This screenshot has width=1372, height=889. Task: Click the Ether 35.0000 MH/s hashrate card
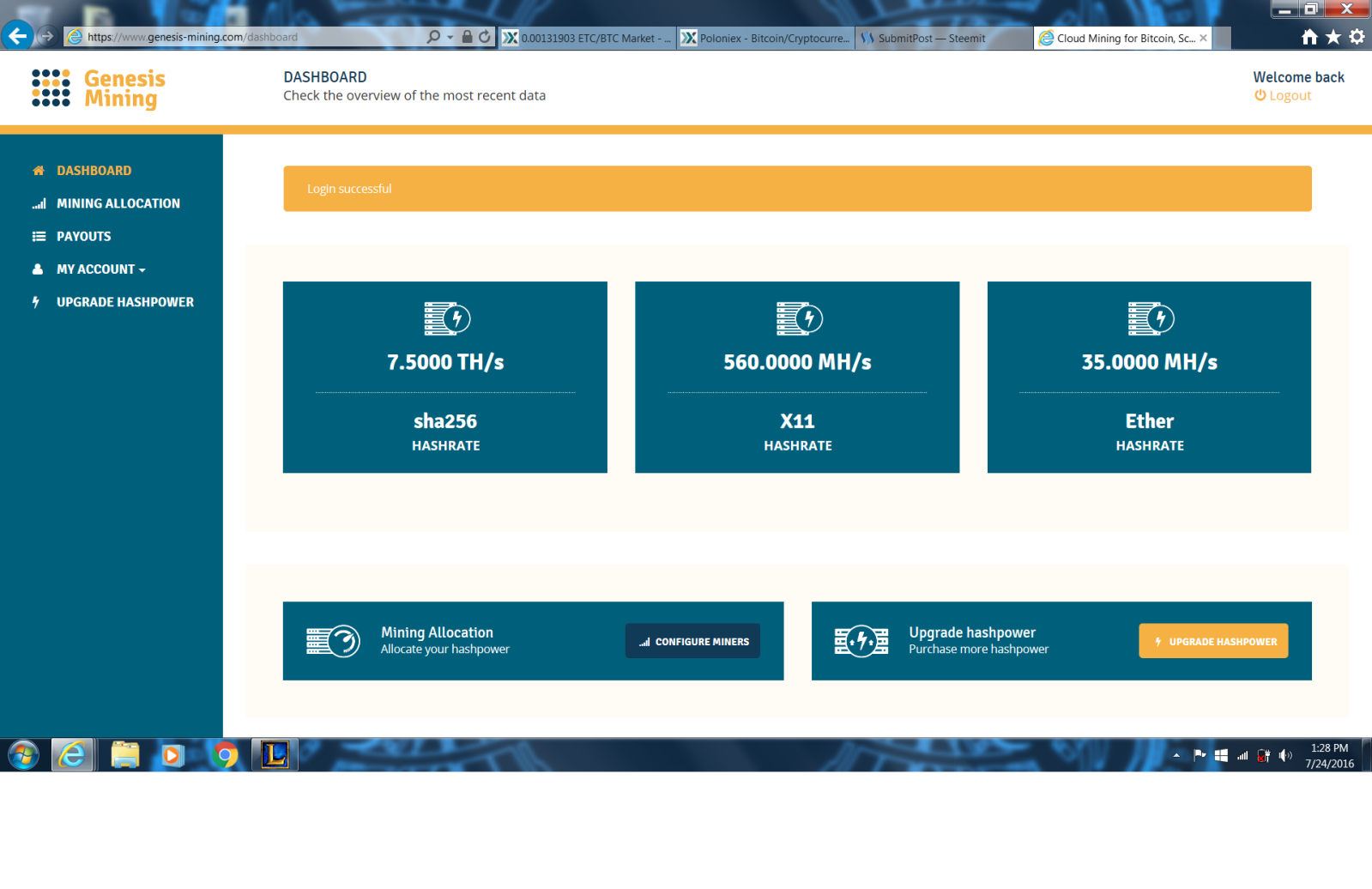pos(1149,377)
